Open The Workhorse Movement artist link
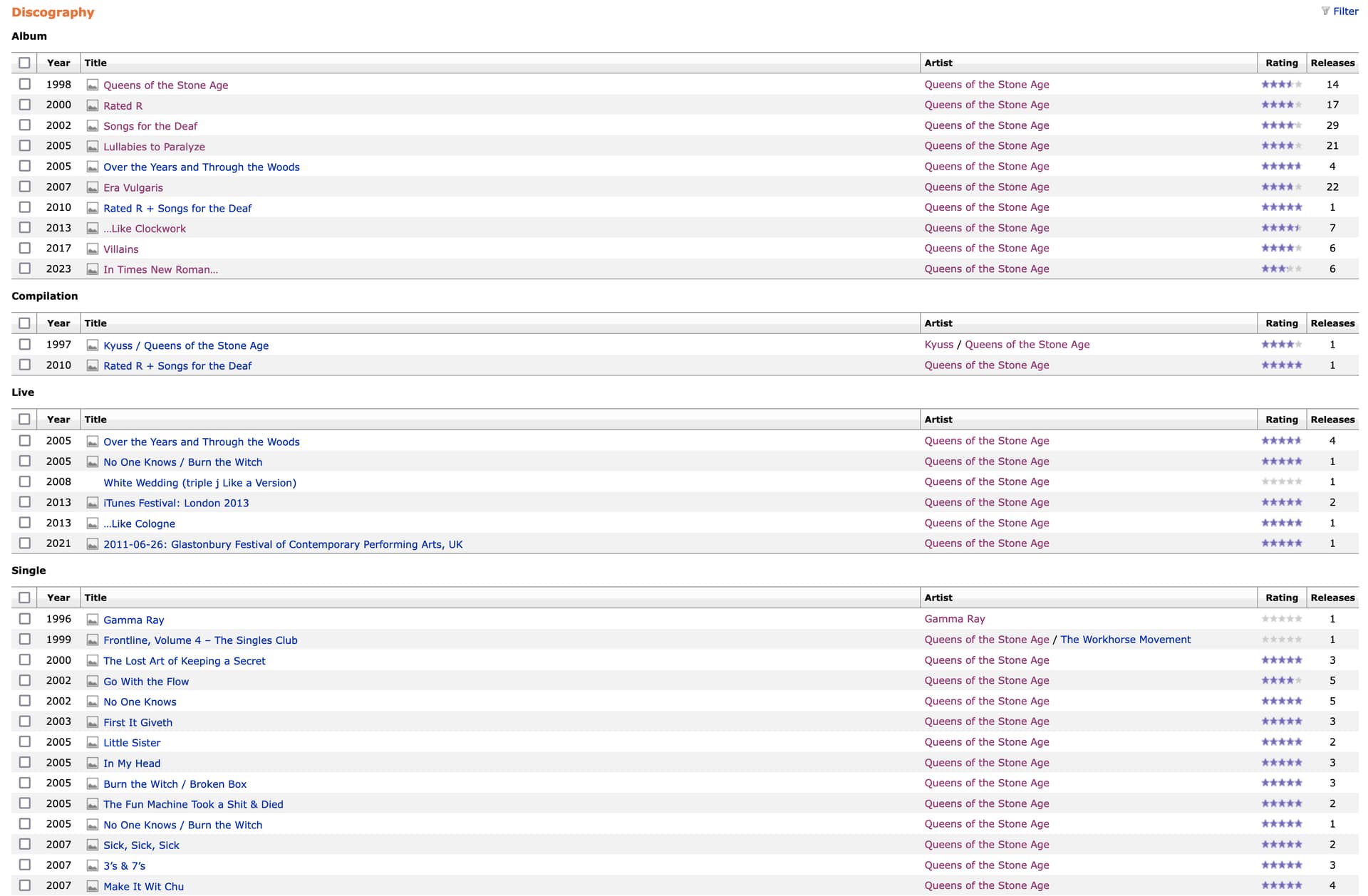This screenshot has height=896, width=1368. click(x=1125, y=640)
